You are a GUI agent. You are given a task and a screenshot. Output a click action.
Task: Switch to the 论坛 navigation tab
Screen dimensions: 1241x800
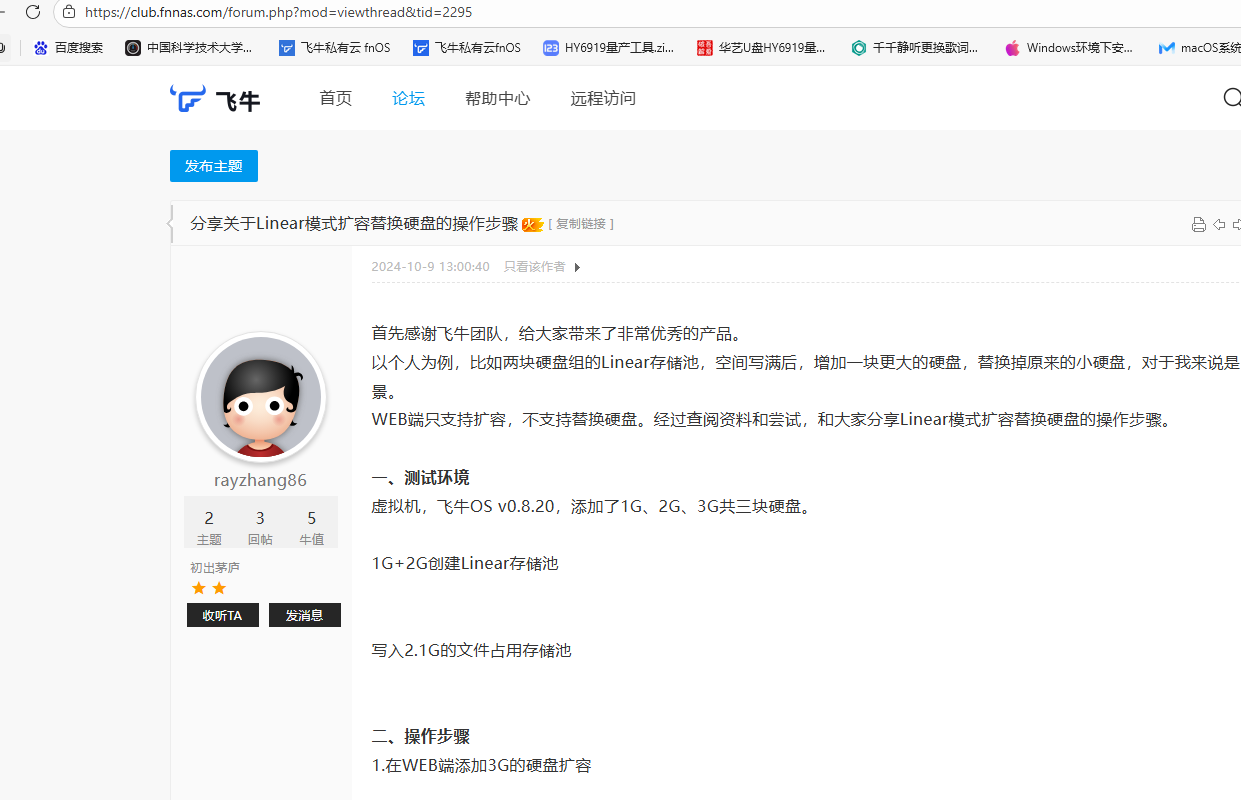tap(408, 98)
